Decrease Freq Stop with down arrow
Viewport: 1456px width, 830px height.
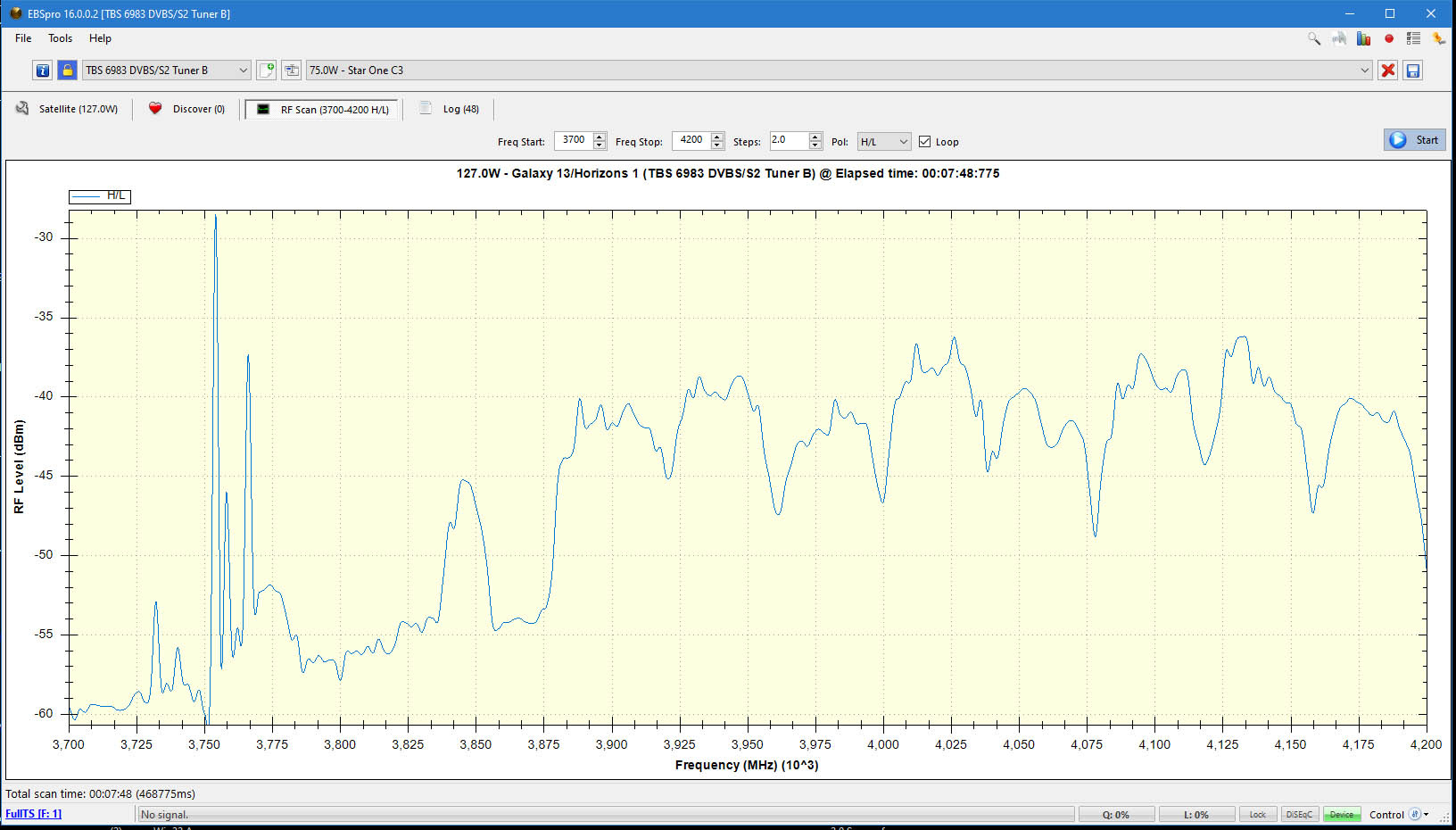[x=717, y=145]
